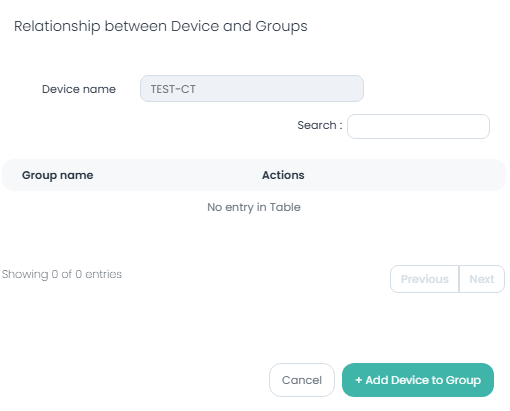Click the Showing 0 of 0 entries text
This screenshot has height=411, width=510.
coord(62,274)
